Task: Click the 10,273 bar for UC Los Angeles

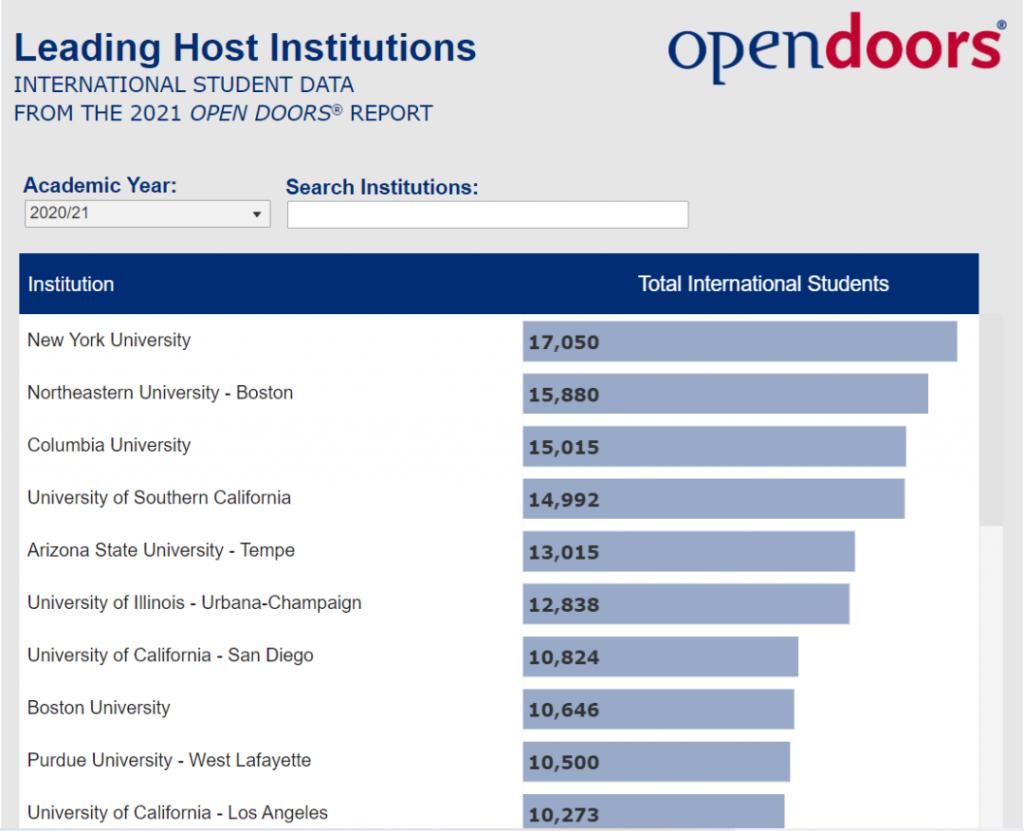Action: (654, 812)
